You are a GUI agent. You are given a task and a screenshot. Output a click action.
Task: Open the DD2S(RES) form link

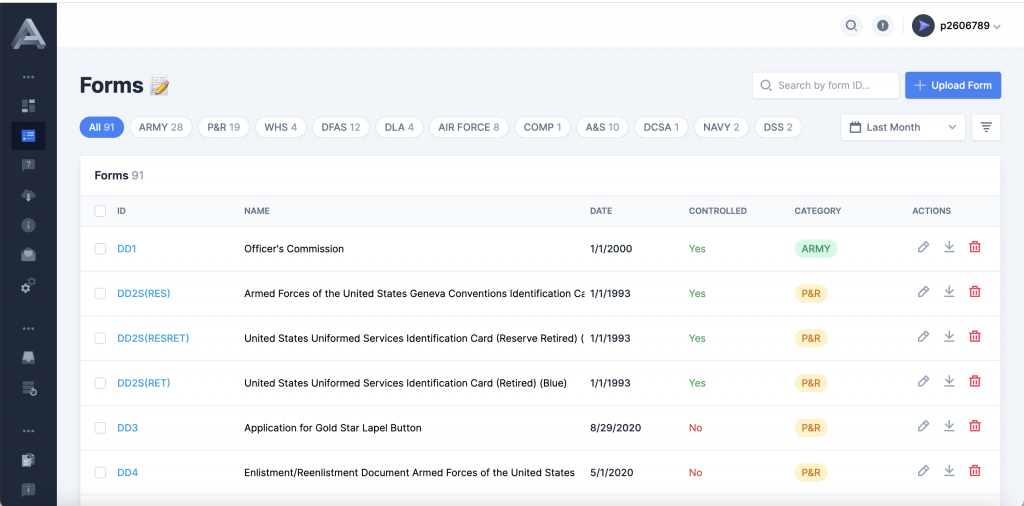[x=144, y=294]
